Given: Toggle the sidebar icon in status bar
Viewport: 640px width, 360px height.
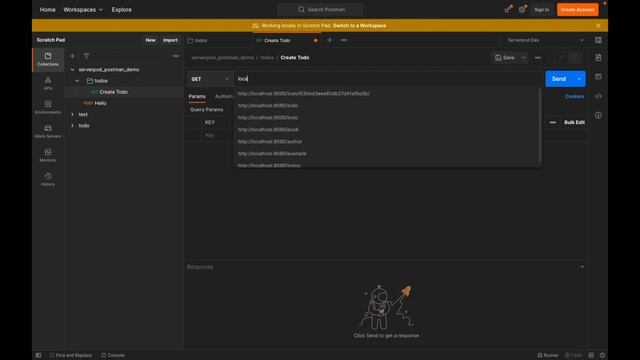Looking at the screenshot, I should pos(38,355).
